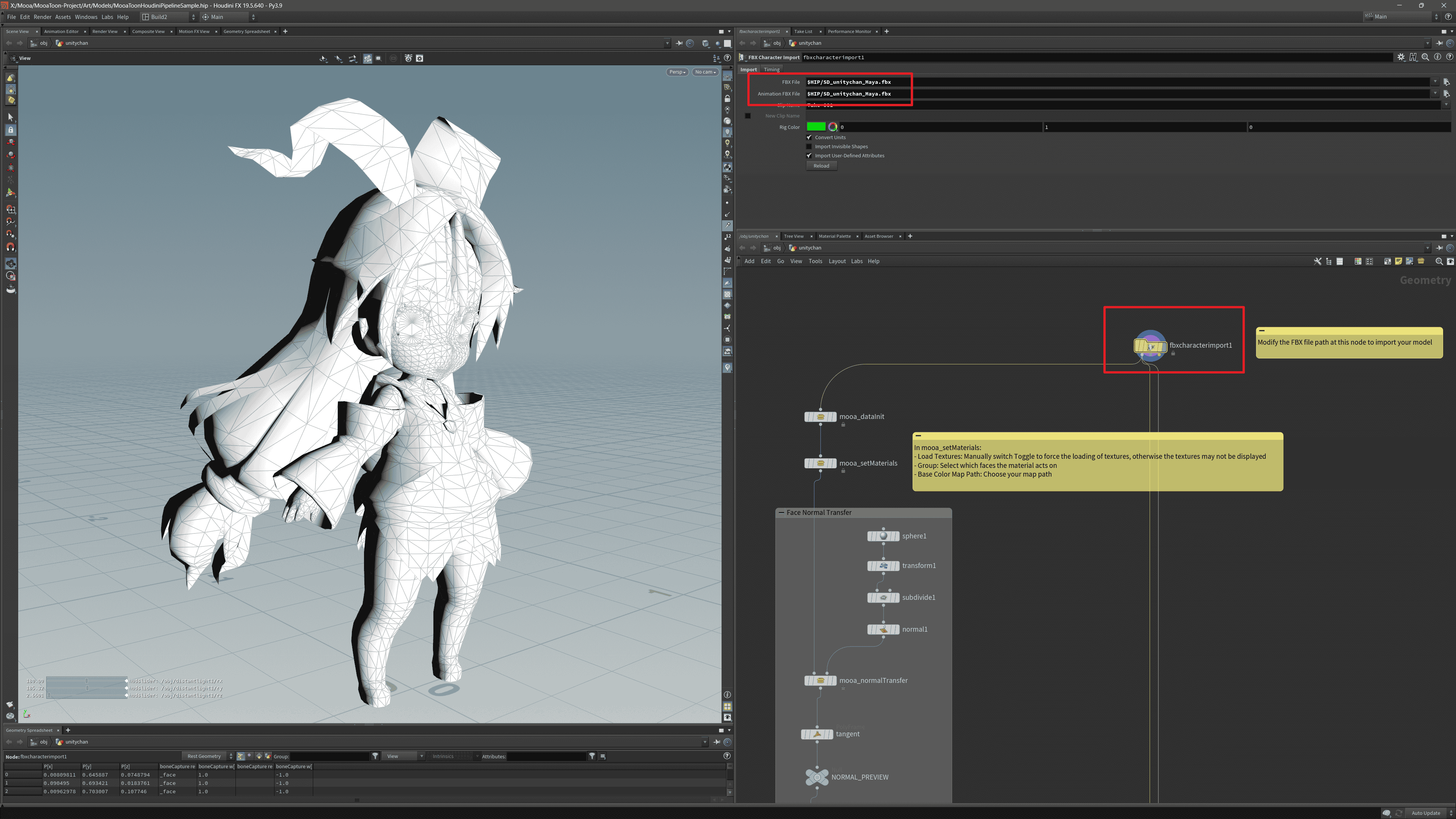The height and width of the screenshot is (819, 1456).
Task: Switch to the Timing tab
Action: (x=772, y=69)
